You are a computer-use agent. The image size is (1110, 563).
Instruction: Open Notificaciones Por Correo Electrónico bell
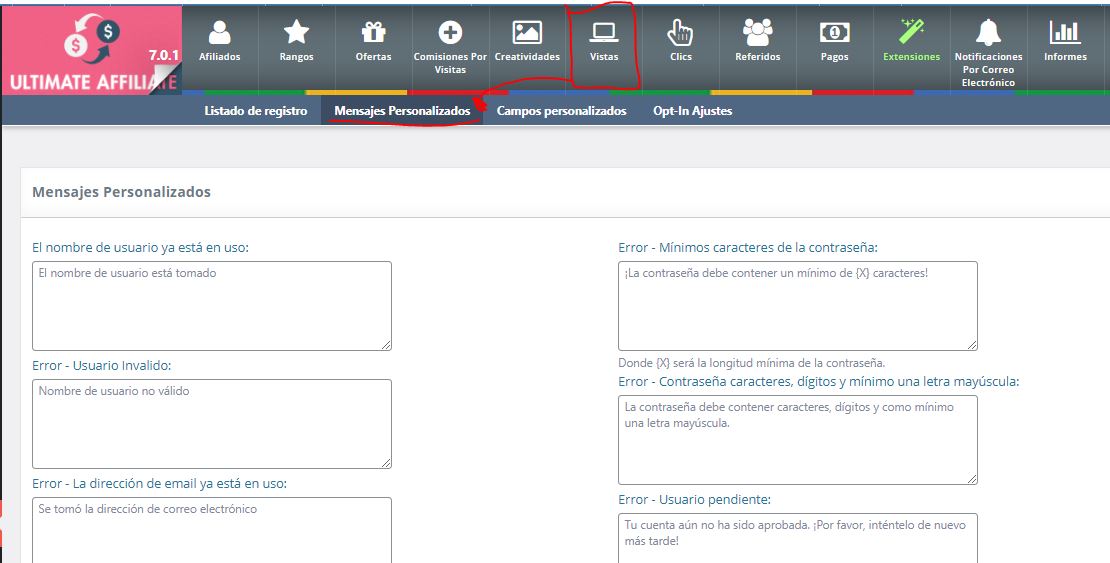coord(988,32)
